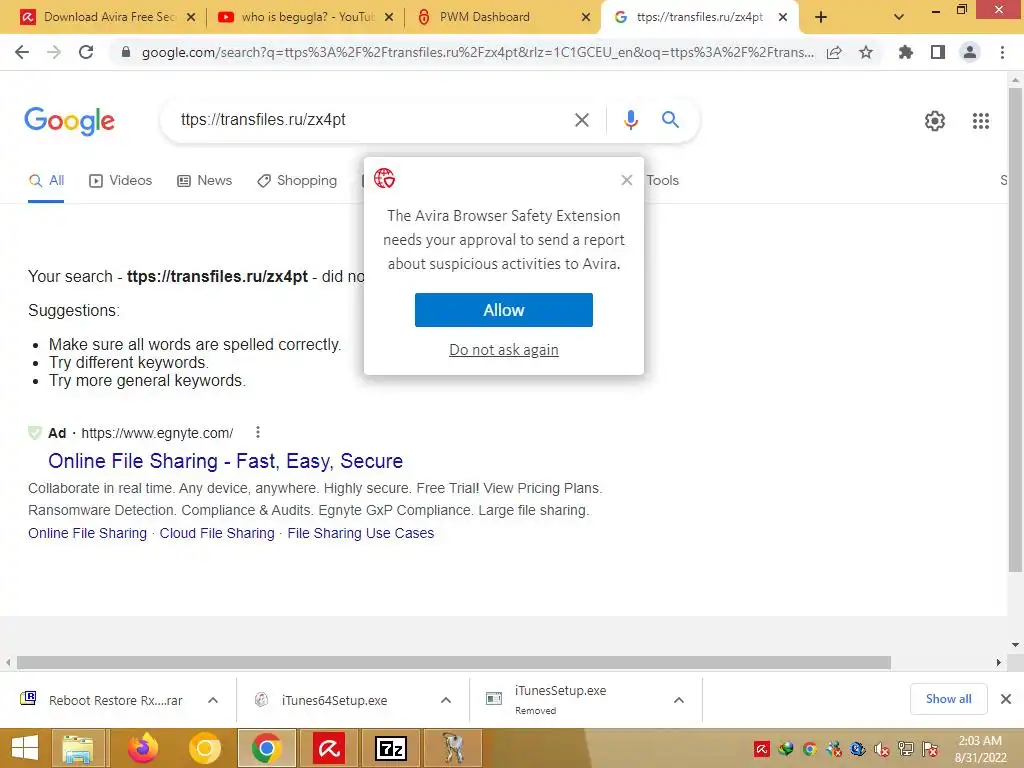Close the who is begugla YouTube tab
1024x768 pixels.
389,18
